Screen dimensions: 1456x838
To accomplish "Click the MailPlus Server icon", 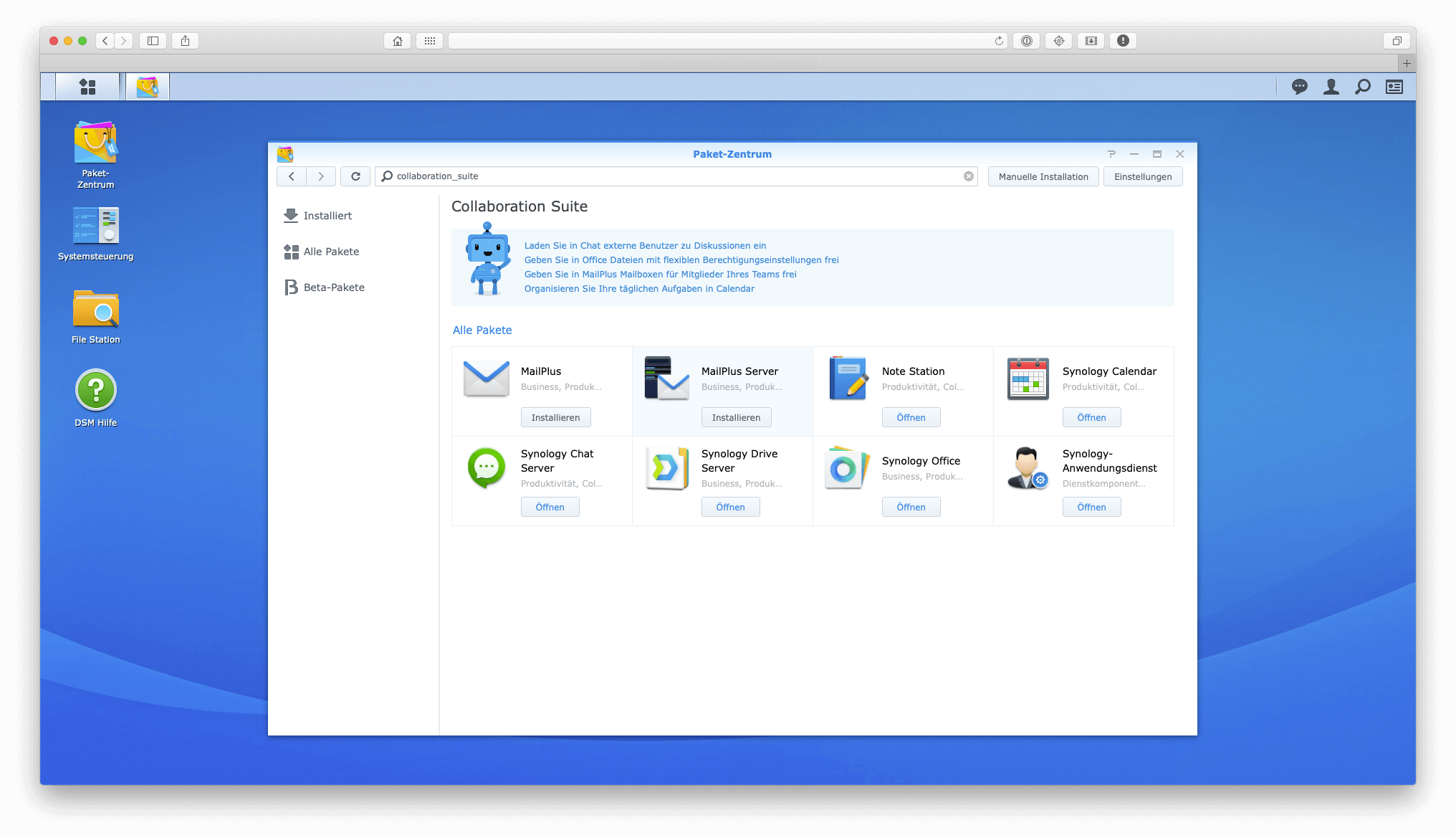I will 666,378.
